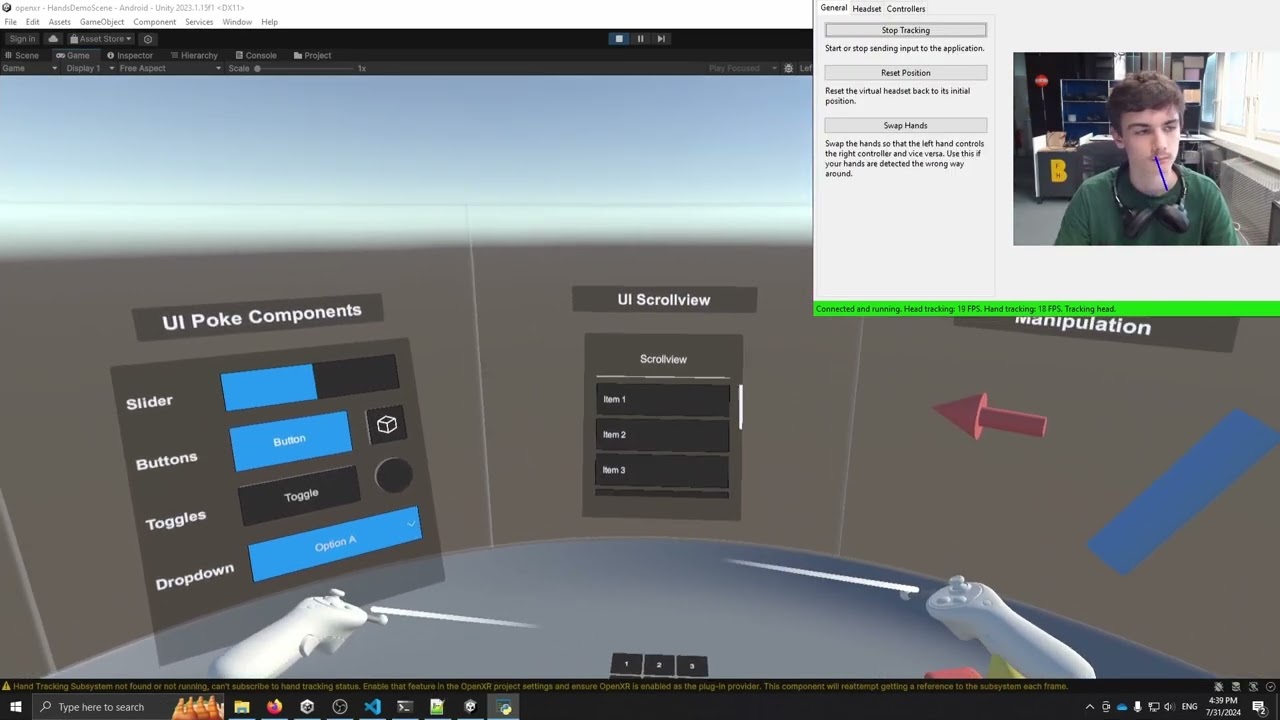This screenshot has height=720, width=1280.
Task: Click the Scrollview vertical scrollbar
Action: coord(740,406)
